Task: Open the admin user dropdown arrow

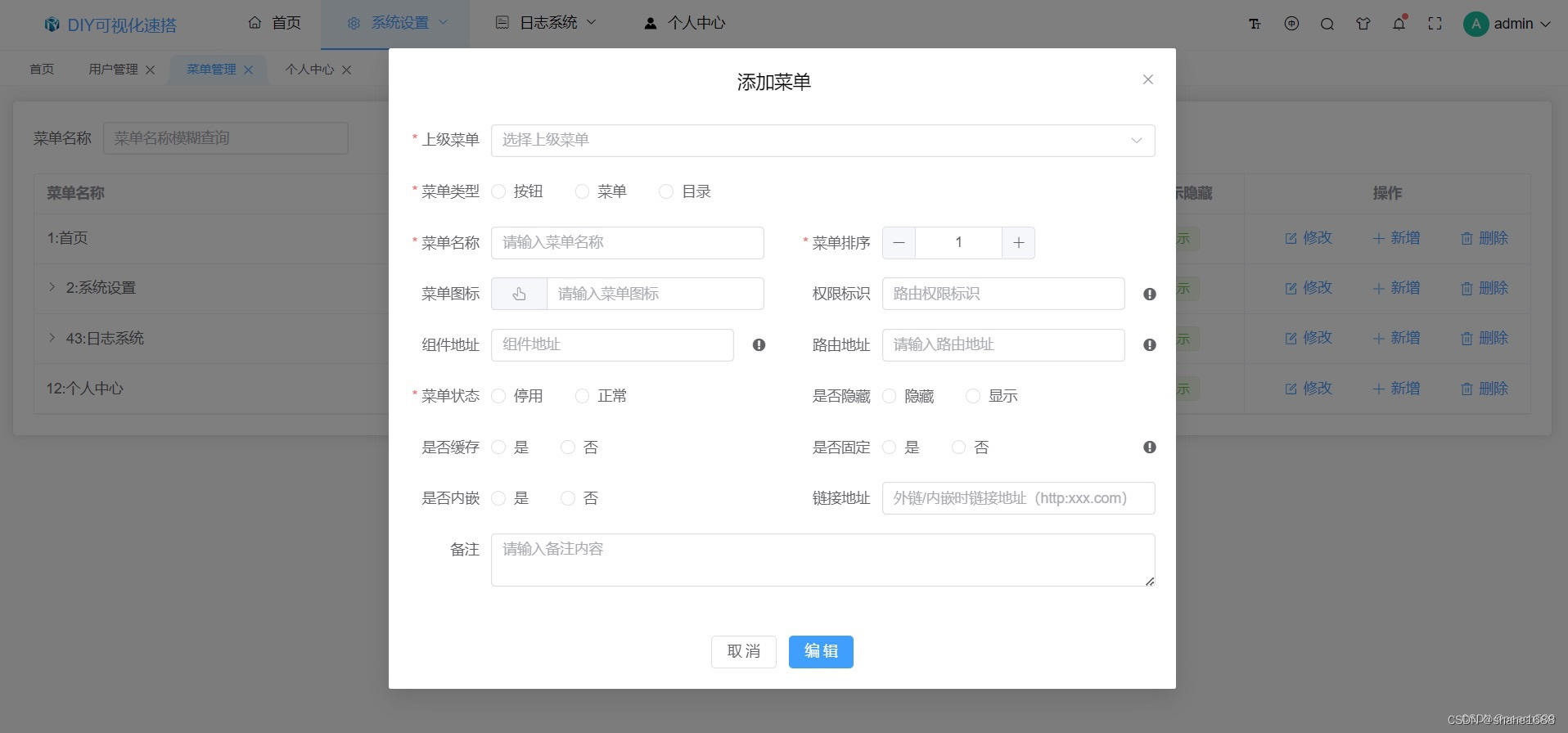Action: [x=1546, y=25]
